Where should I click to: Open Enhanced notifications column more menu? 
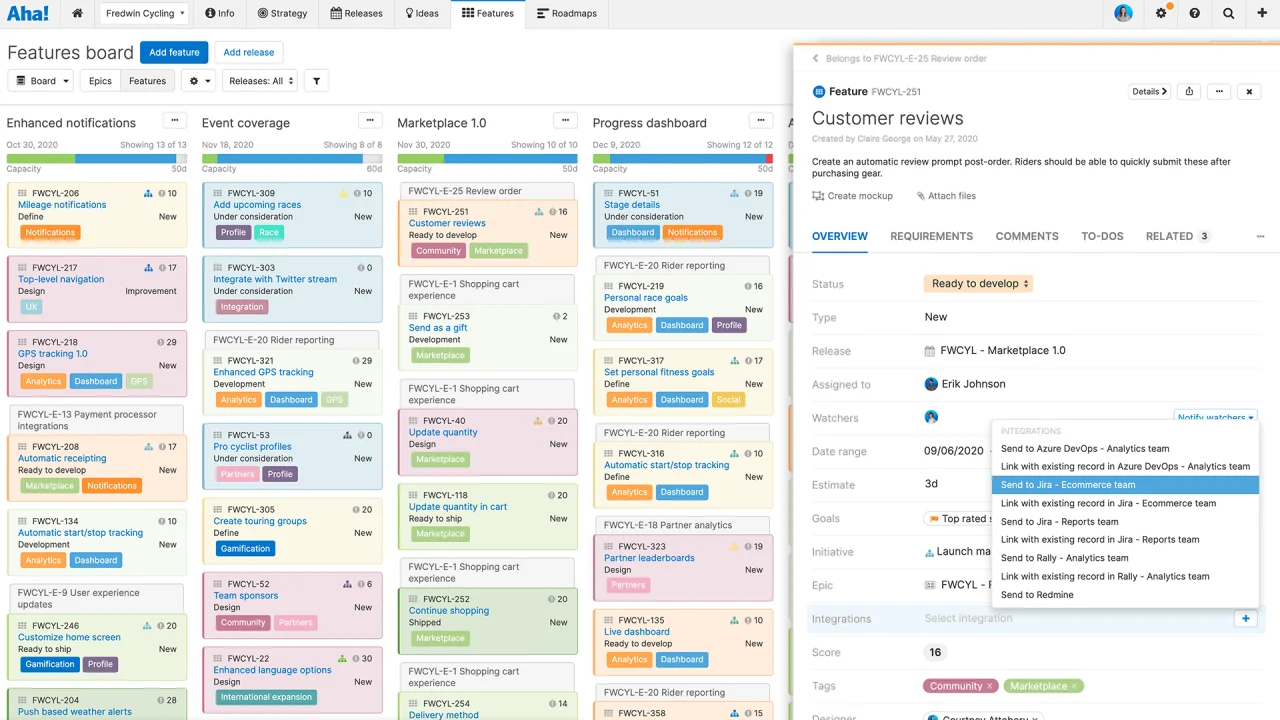point(175,121)
